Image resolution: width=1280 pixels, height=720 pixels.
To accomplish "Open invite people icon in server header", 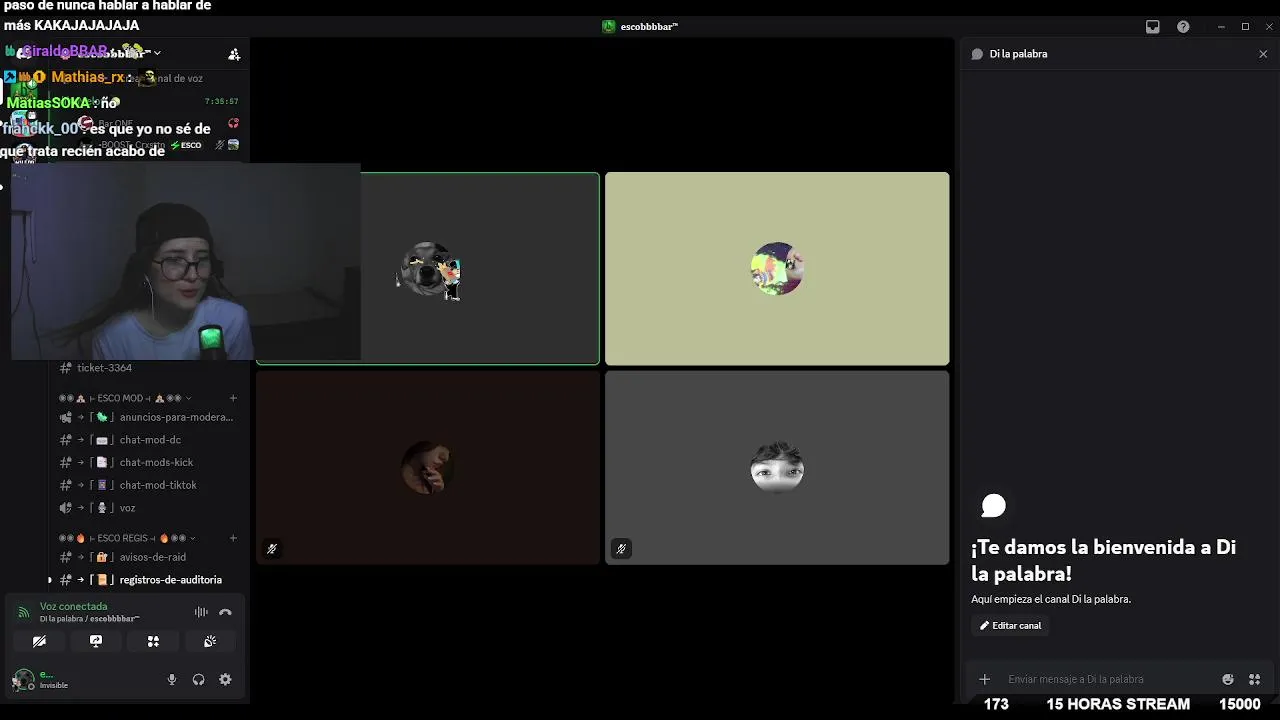I will [234, 54].
